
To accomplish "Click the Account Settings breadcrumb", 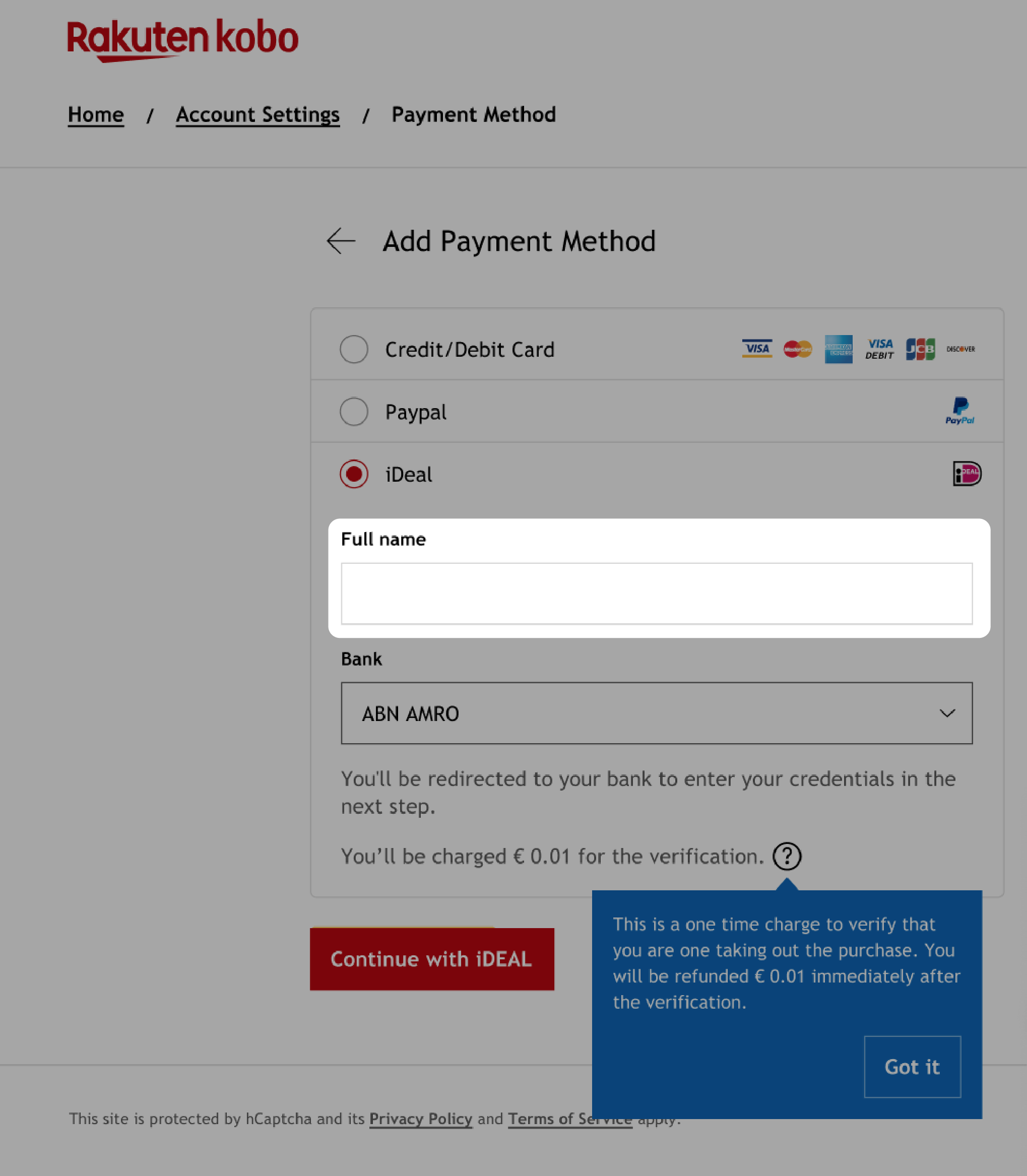I will coord(257,114).
